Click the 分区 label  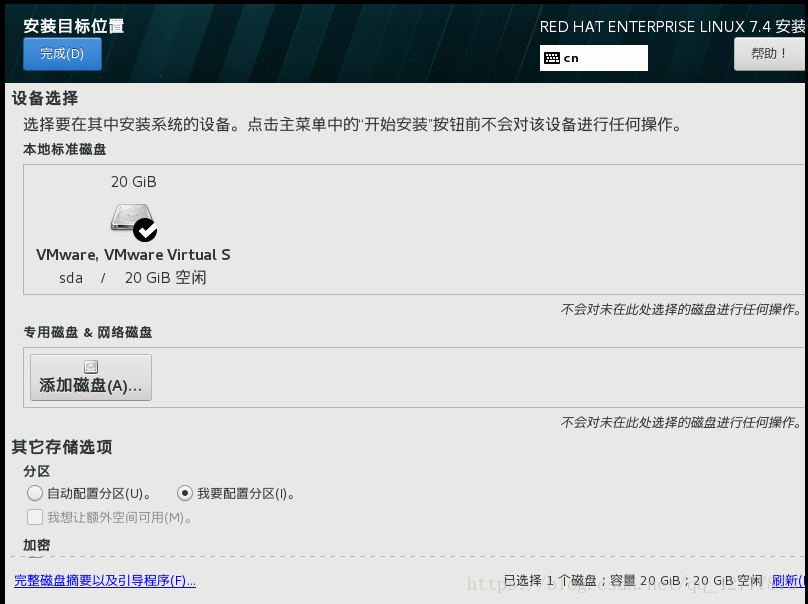click(37, 471)
